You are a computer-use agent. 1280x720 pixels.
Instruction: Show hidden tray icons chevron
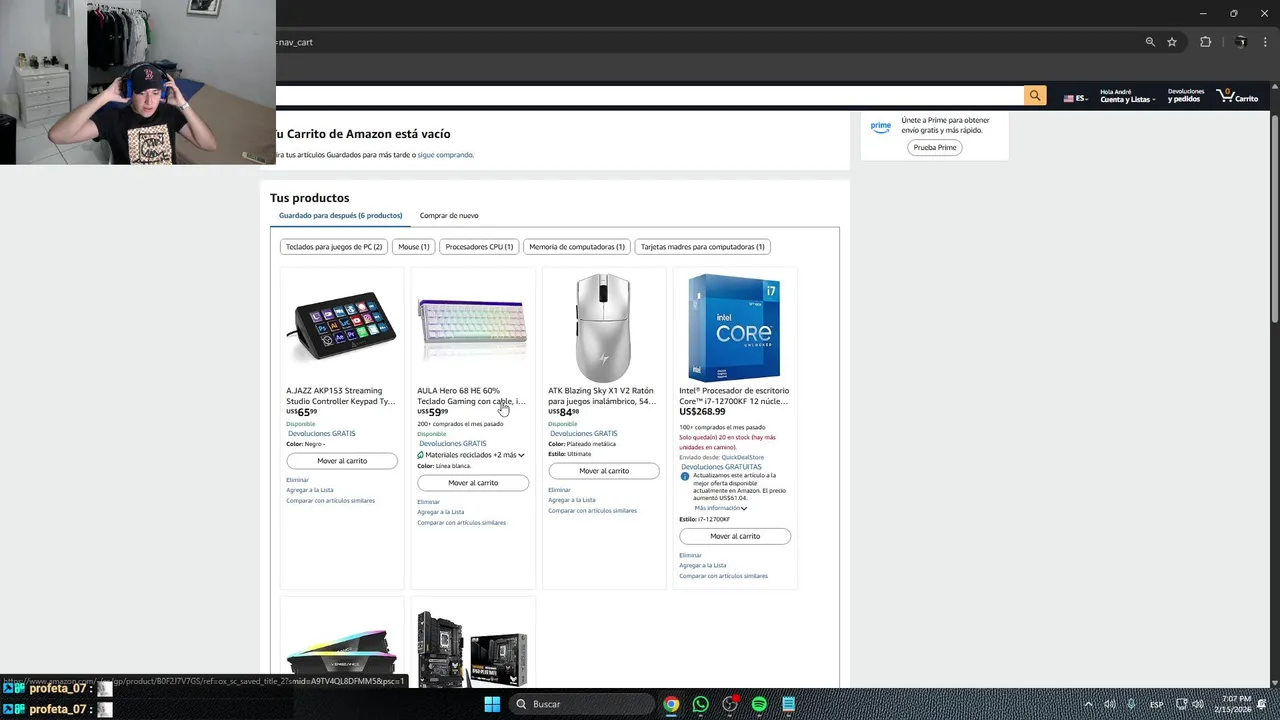[1088, 704]
